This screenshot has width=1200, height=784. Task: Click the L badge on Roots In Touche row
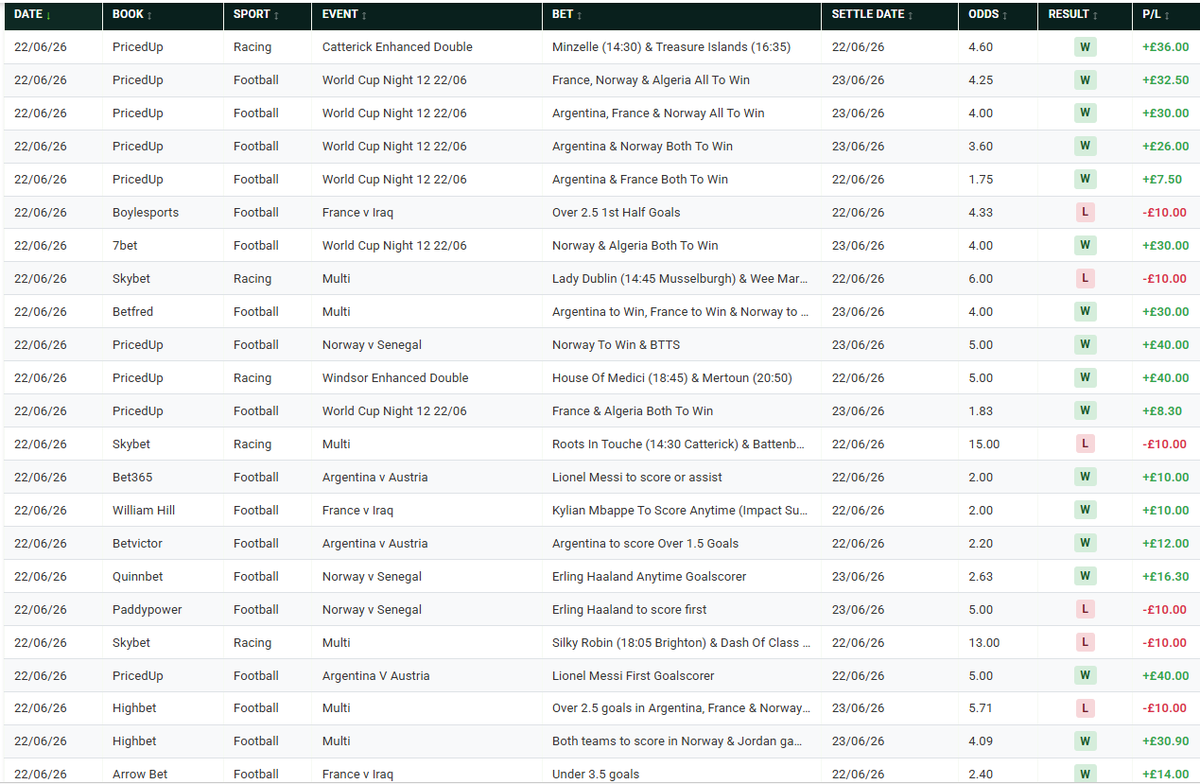coord(1085,443)
